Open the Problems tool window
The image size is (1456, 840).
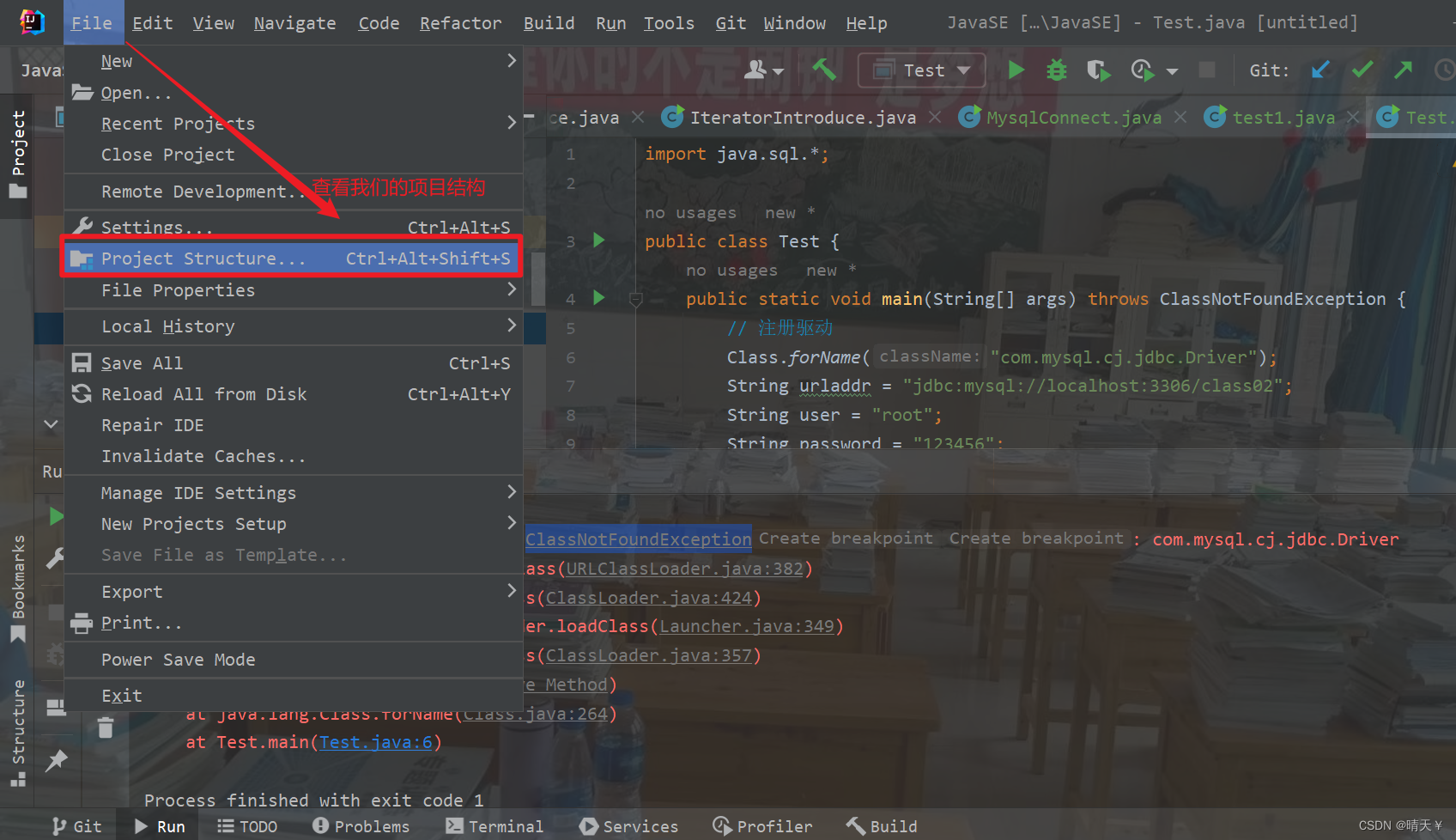[361, 825]
